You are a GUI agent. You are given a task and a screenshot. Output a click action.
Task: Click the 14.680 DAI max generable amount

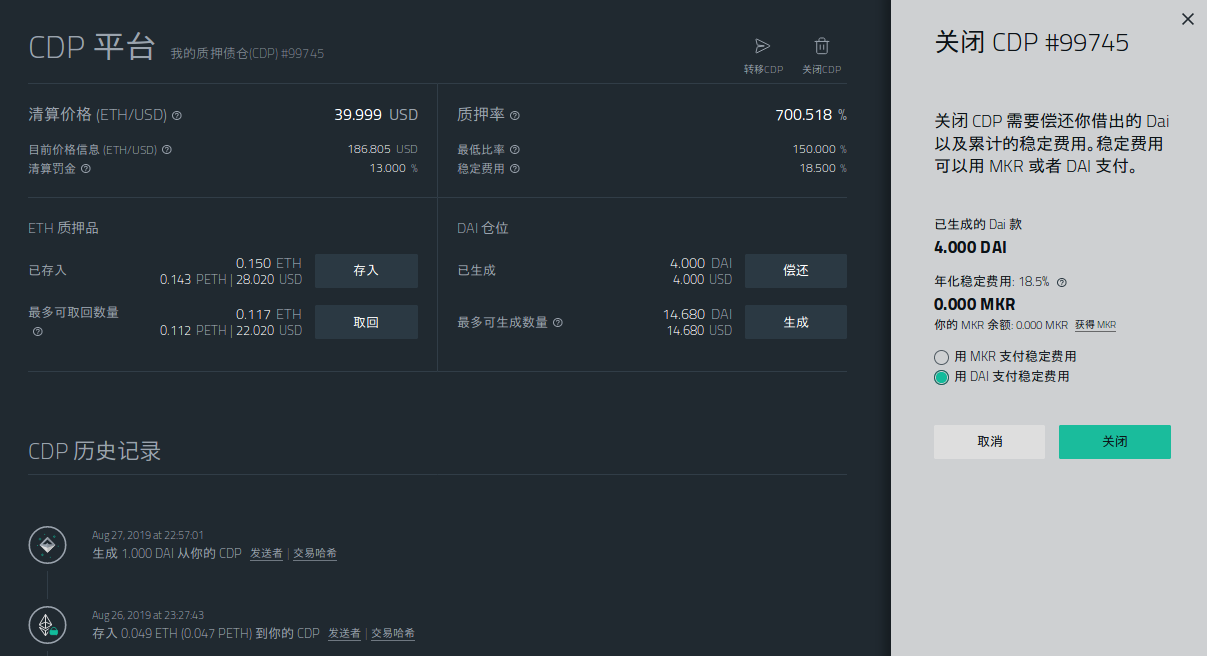coord(697,314)
